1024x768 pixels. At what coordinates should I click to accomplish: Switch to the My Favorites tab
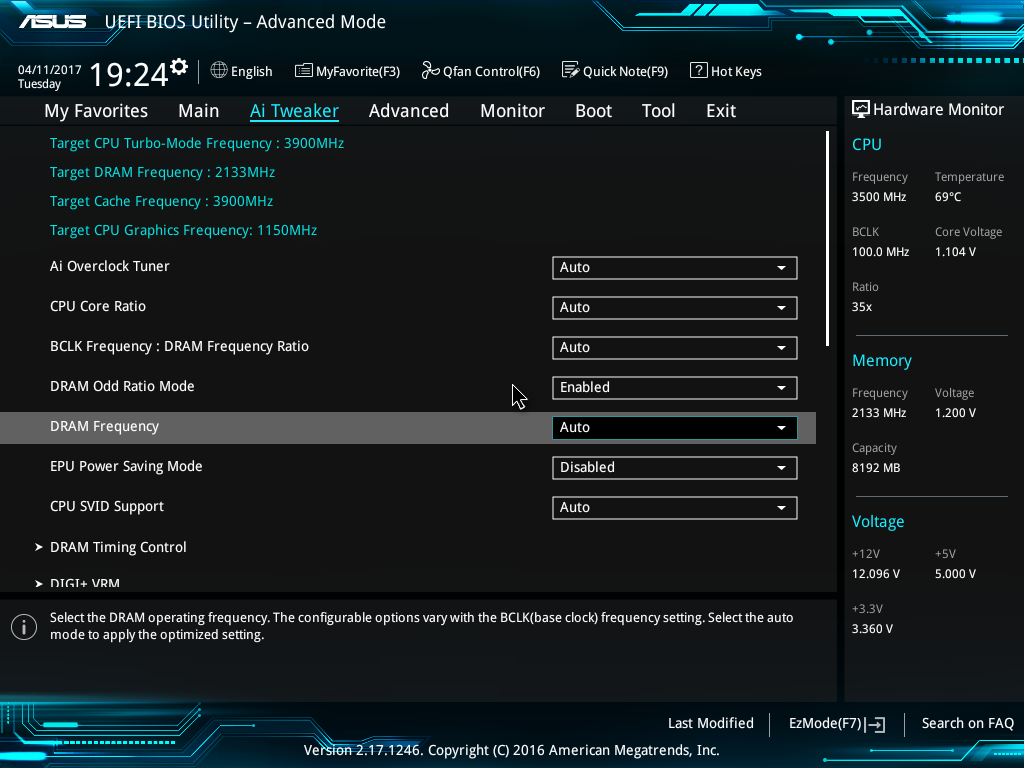[x=96, y=110]
